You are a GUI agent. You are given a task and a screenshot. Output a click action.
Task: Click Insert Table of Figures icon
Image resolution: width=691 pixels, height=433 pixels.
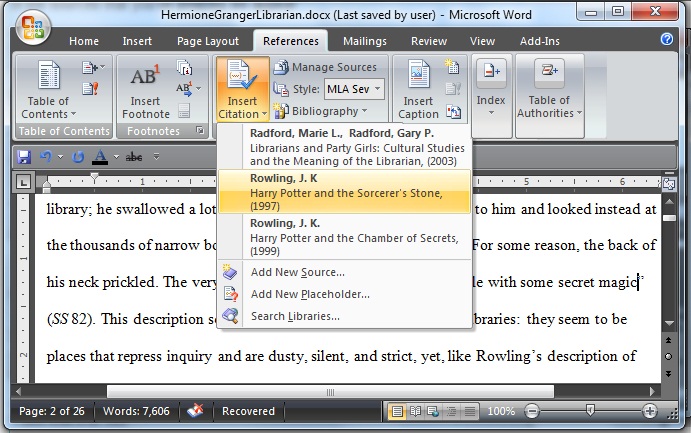[452, 67]
